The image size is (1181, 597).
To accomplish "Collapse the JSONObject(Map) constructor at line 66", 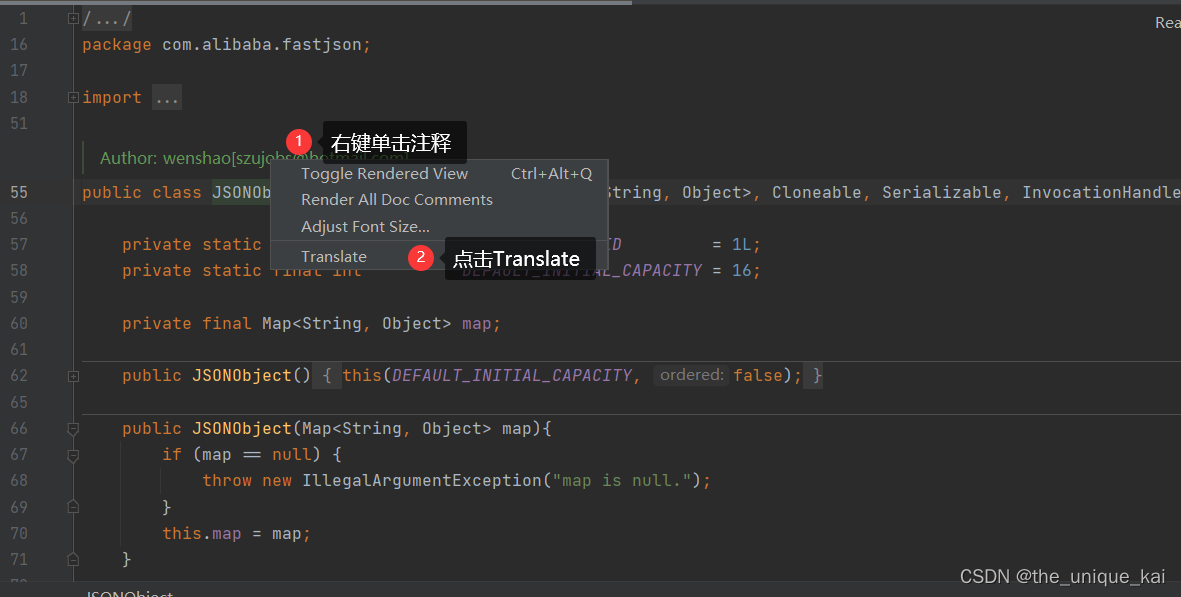I will pyautogui.click(x=73, y=428).
